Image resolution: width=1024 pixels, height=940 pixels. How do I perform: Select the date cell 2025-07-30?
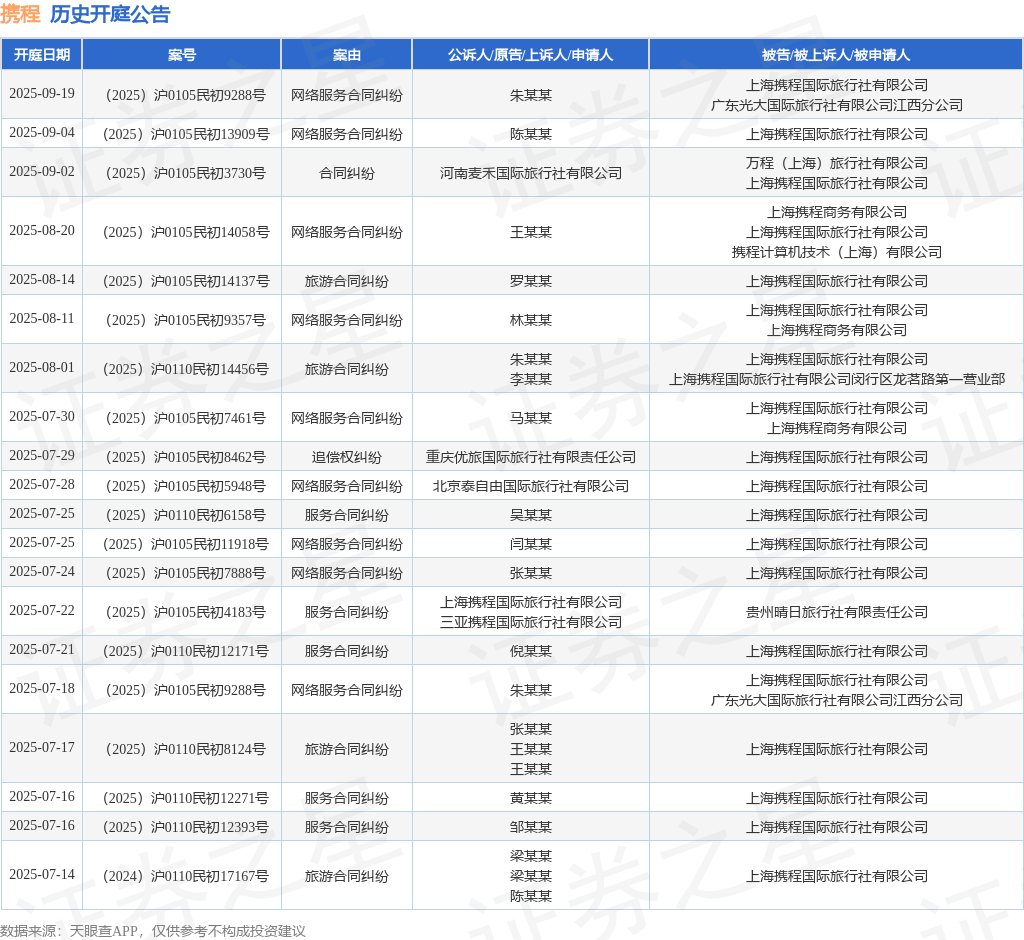42,417
